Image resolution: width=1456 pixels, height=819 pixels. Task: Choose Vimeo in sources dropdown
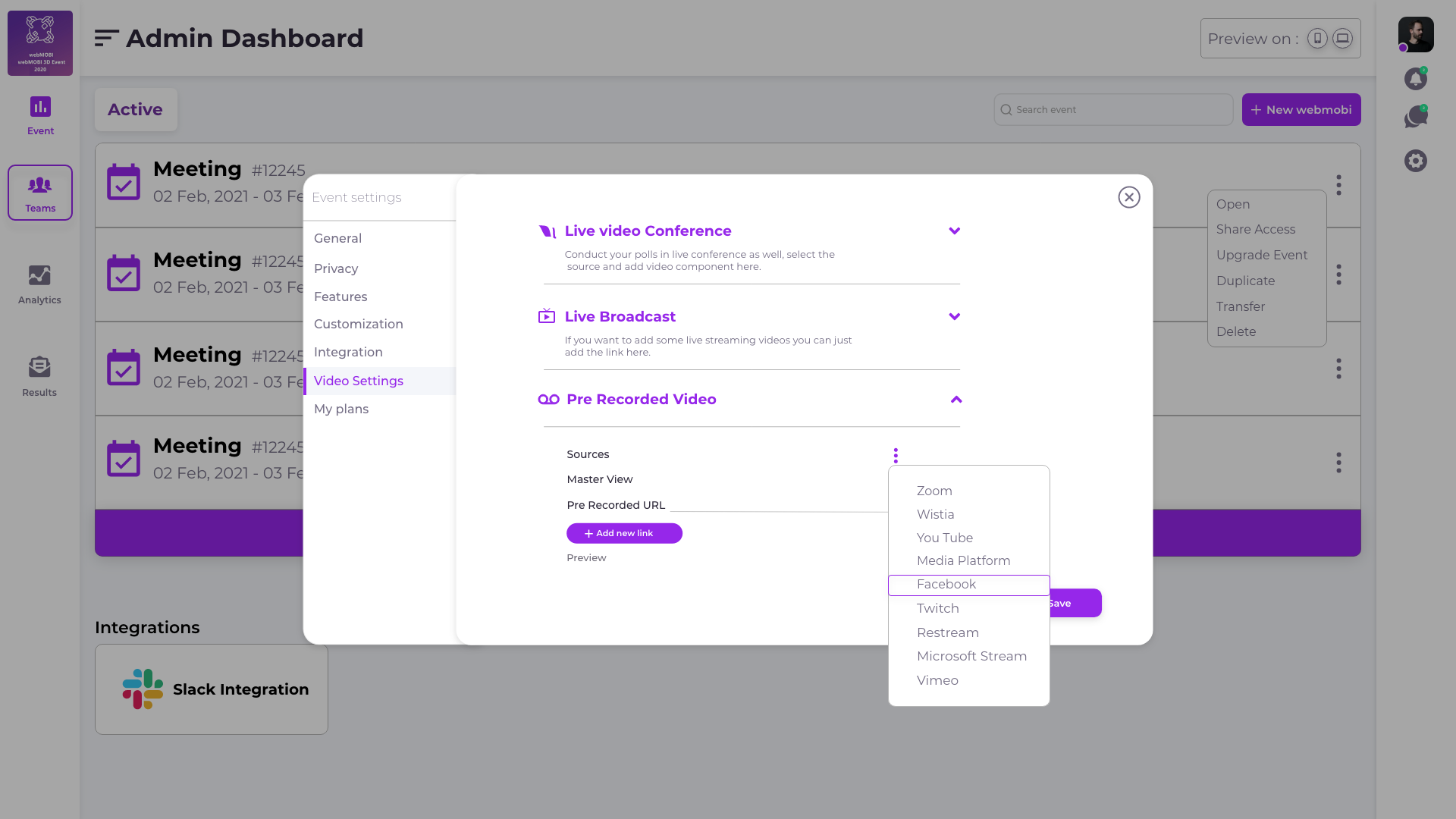tap(937, 680)
